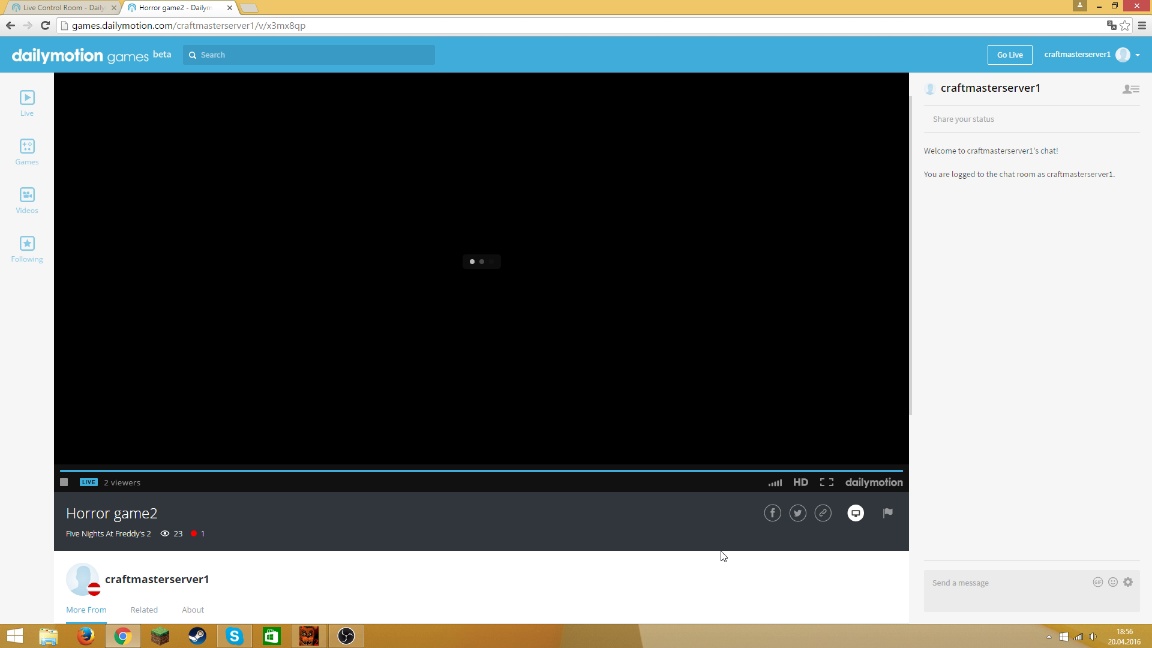The height and width of the screenshot is (648, 1152).
Task: Report the video with flag icon
Action: (887, 513)
